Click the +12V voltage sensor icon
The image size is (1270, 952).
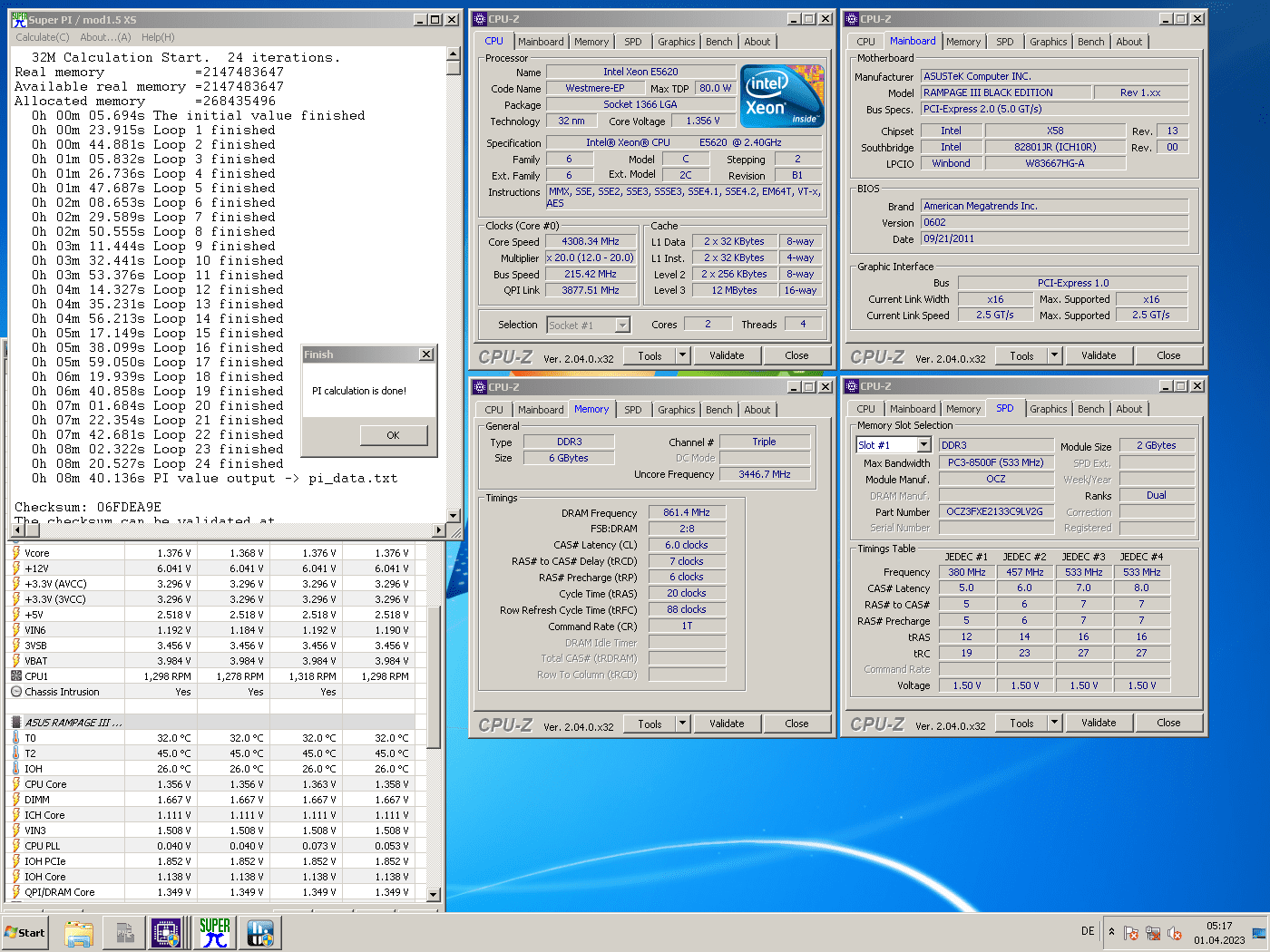click(16, 568)
